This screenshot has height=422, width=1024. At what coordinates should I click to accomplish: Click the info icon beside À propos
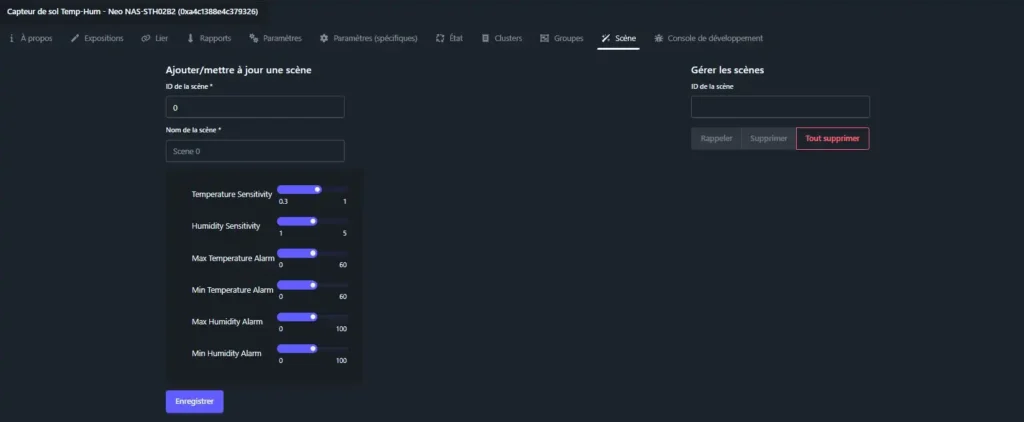(11, 39)
